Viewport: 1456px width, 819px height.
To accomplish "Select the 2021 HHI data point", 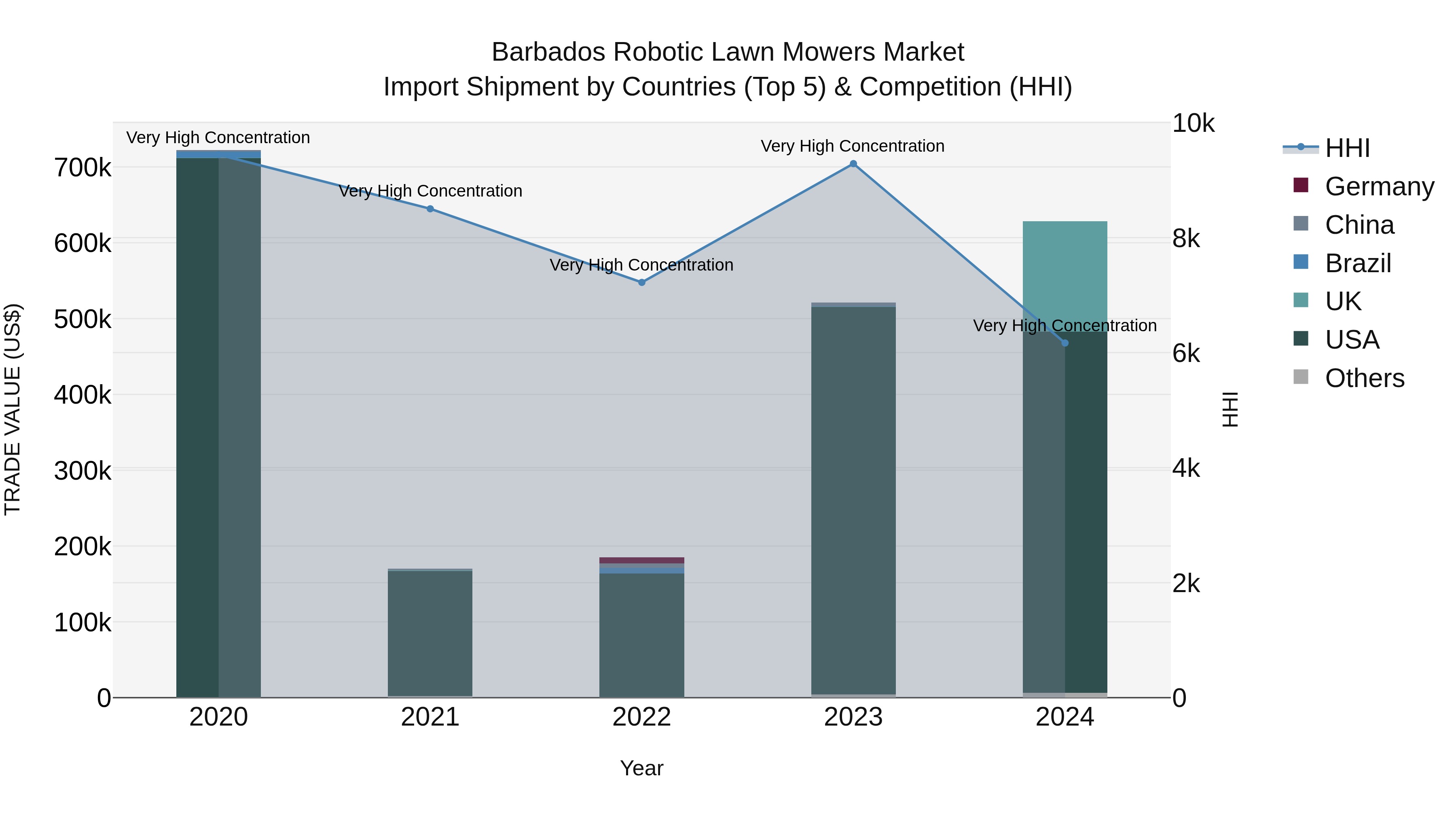I will pos(430,209).
